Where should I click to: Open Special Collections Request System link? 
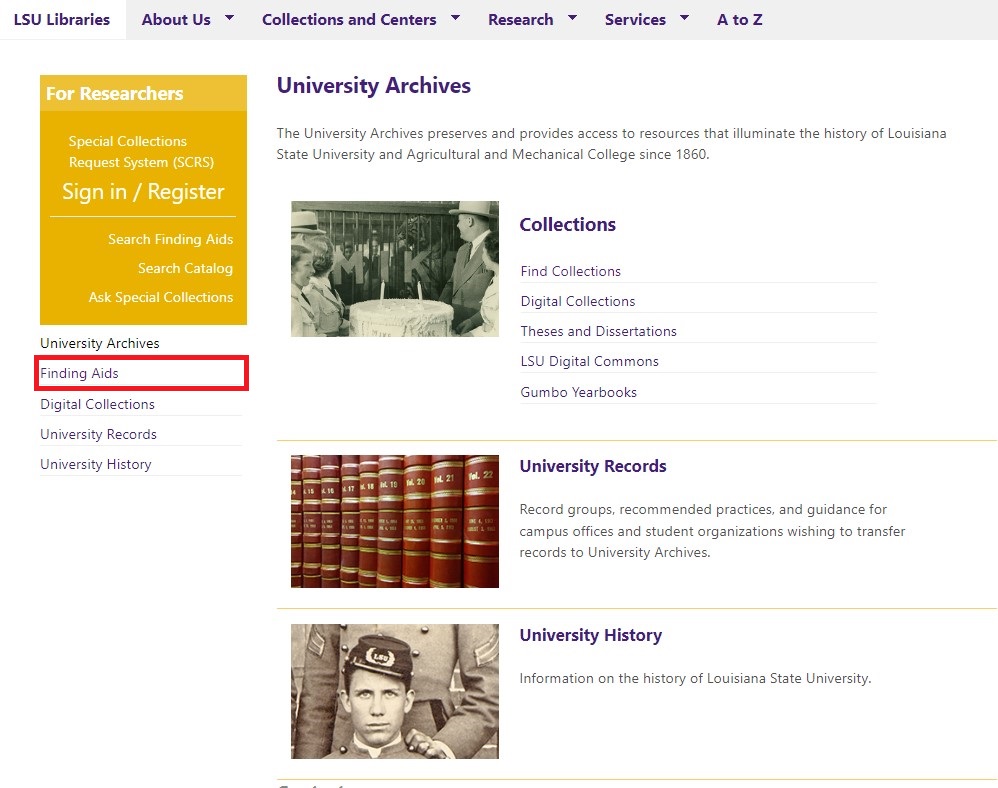(x=141, y=151)
